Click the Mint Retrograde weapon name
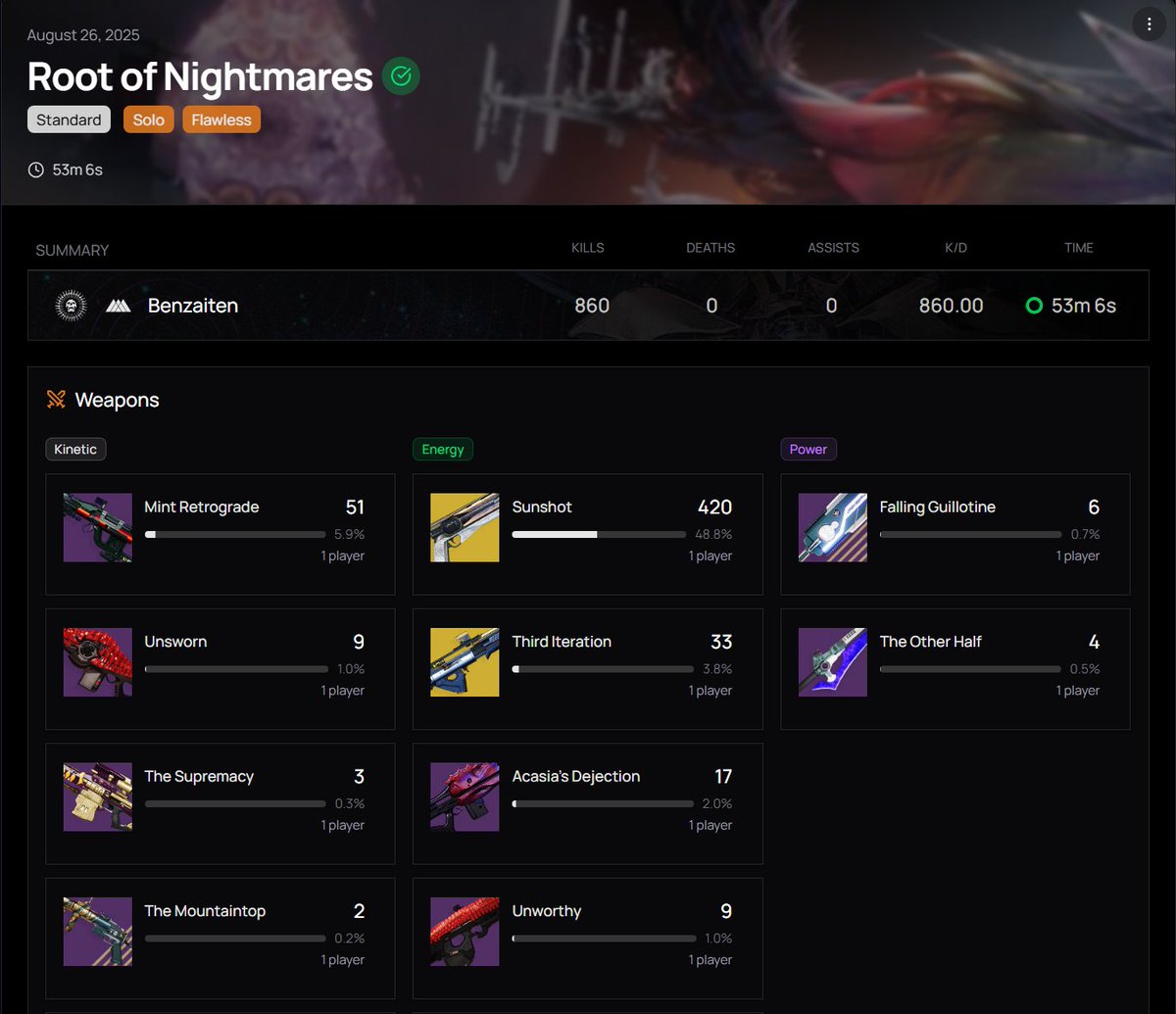1176x1014 pixels. pyautogui.click(x=202, y=507)
